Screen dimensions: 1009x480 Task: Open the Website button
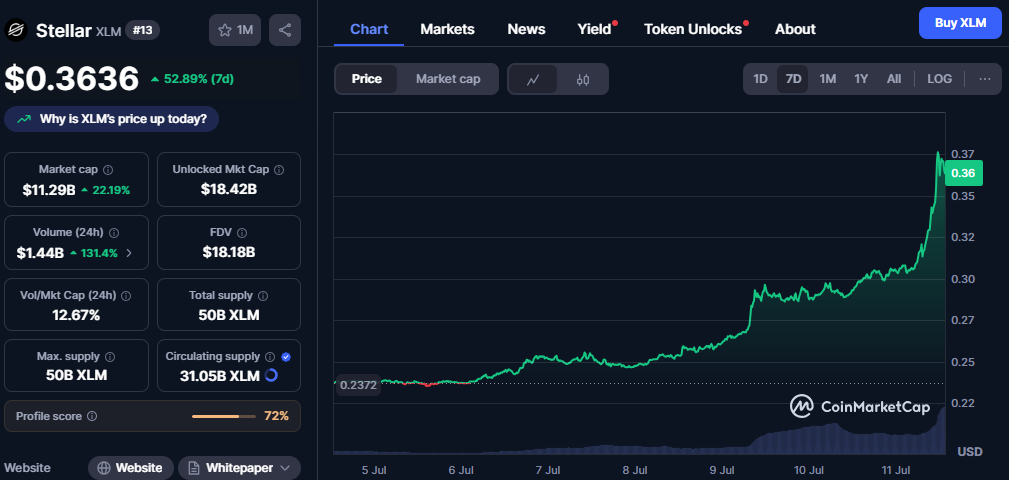point(131,468)
